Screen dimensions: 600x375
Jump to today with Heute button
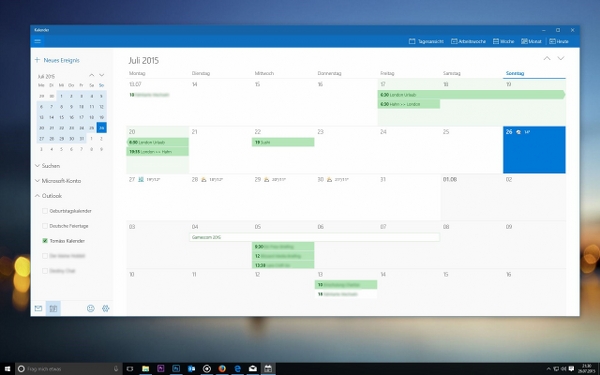tap(559, 41)
